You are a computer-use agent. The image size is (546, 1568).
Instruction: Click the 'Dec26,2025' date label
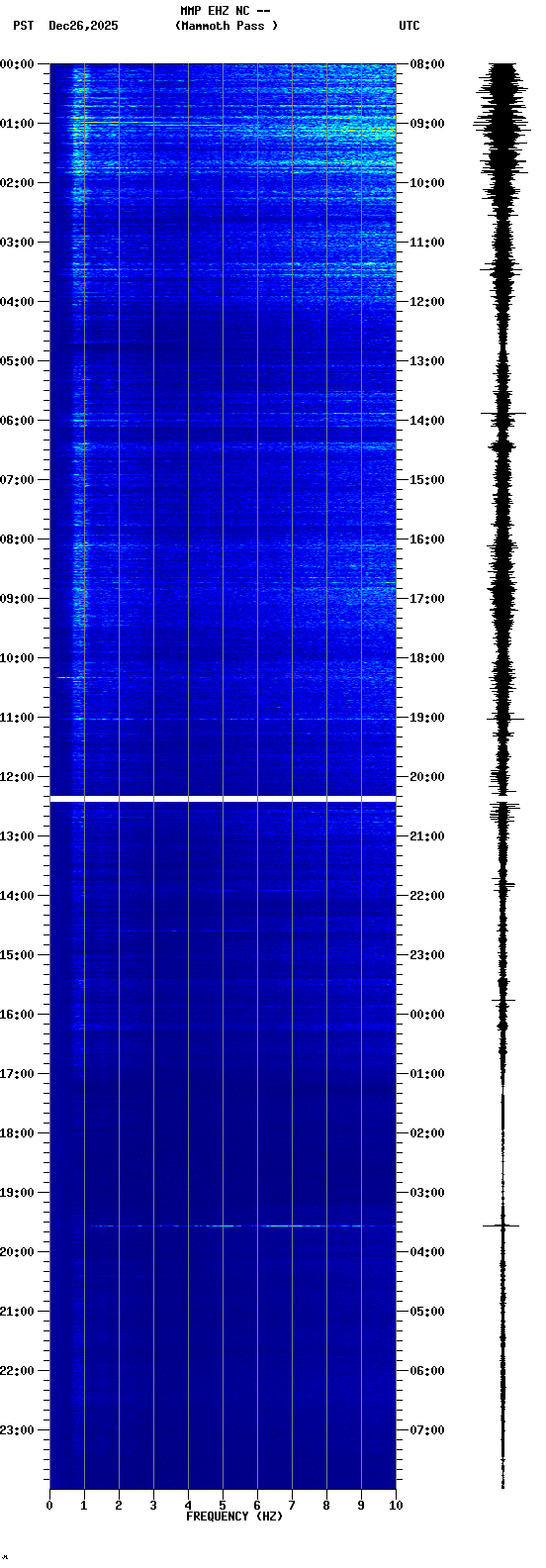click(83, 26)
